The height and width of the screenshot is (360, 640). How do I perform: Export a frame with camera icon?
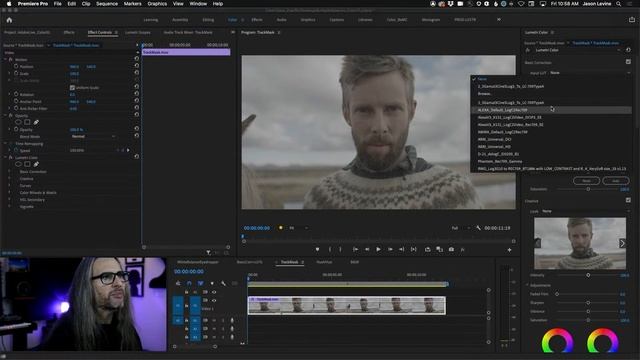coord(451,249)
